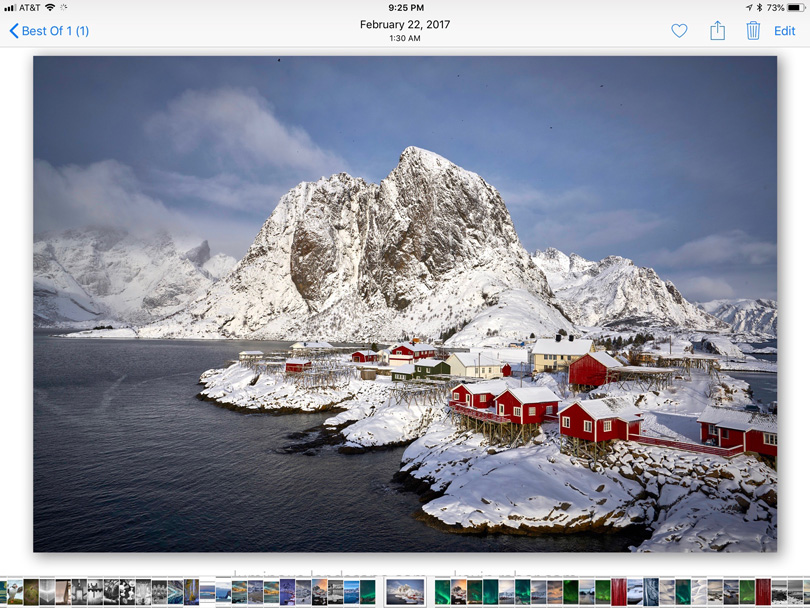The width and height of the screenshot is (810, 608).
Task: Select the puffin bird thumbnail in the filmstrip
Action: tap(15, 592)
